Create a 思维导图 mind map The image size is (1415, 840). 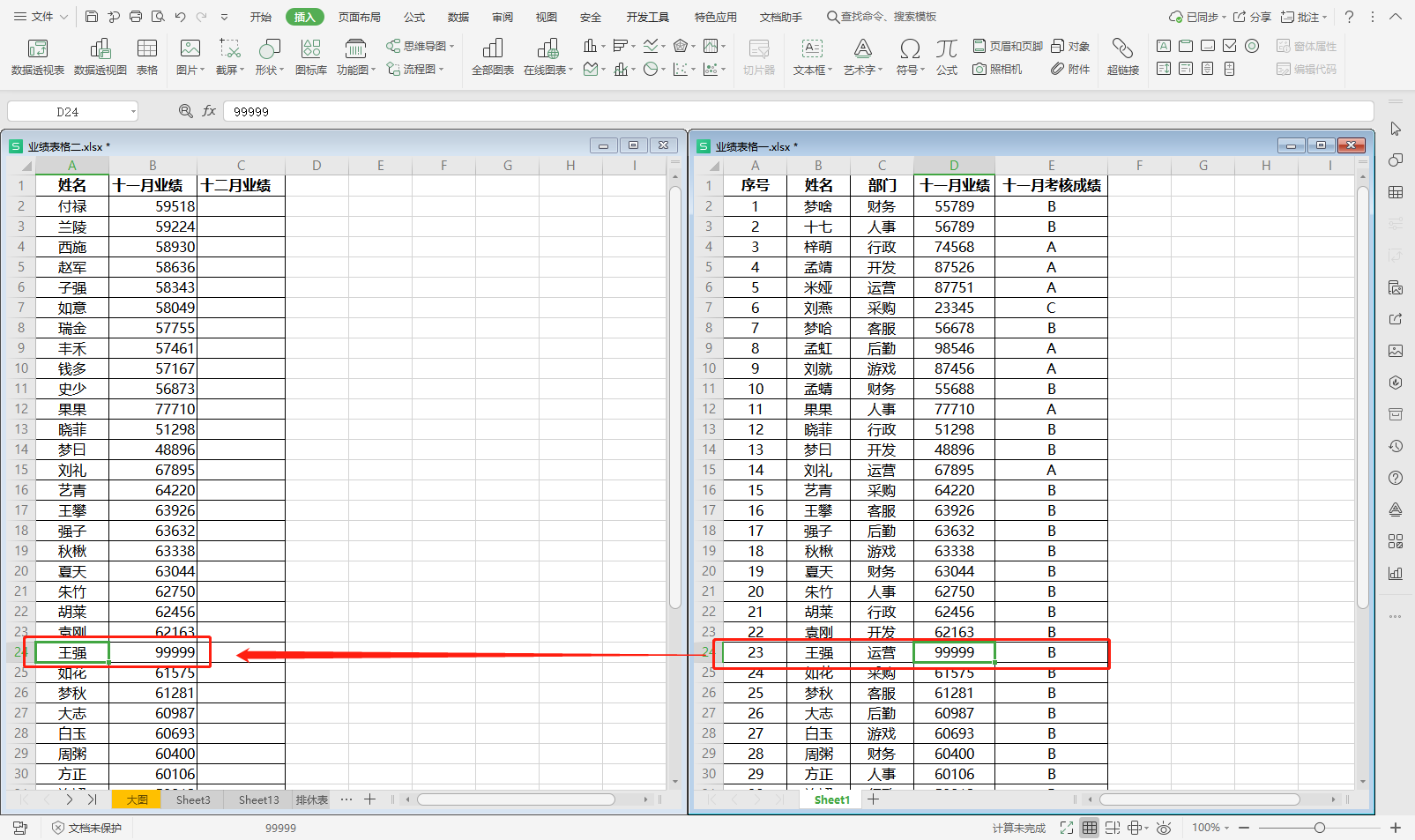tap(419, 46)
